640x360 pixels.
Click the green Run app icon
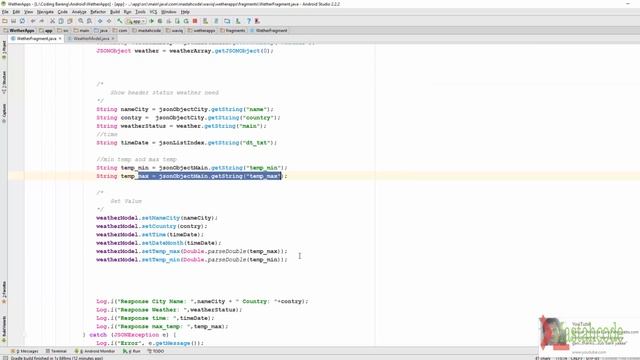151,21
